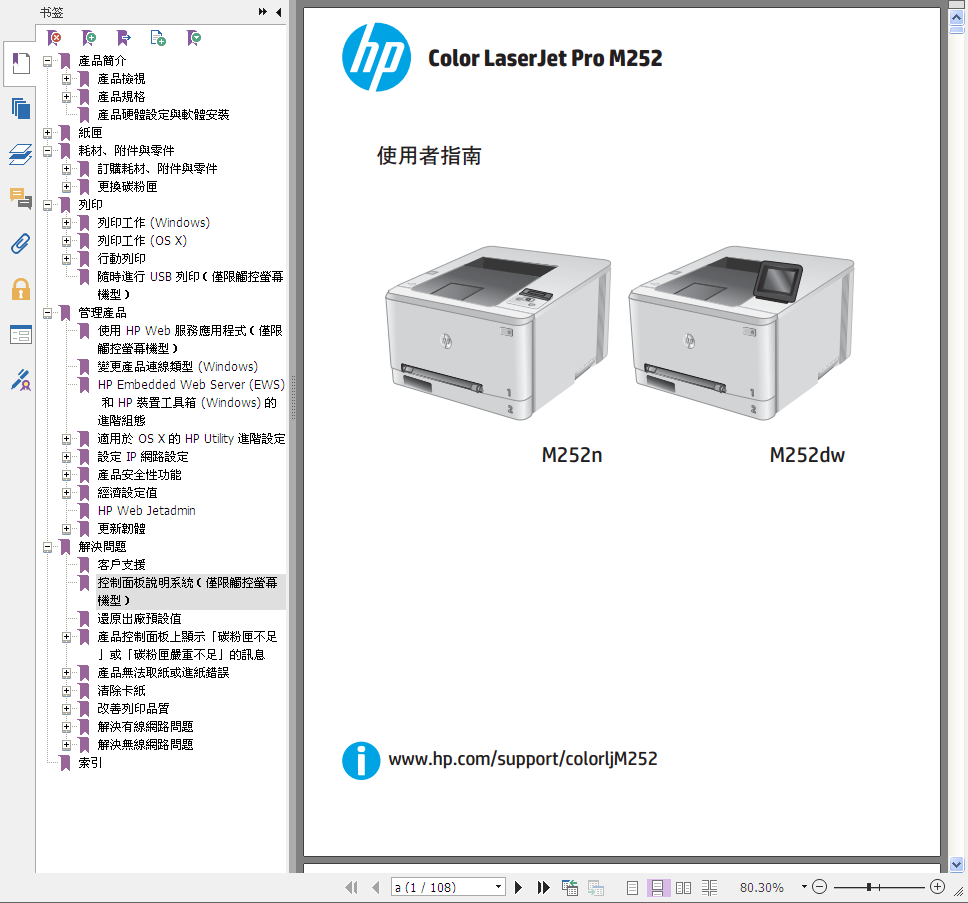
Task: Expand the 產品檢視 bookmark
Action: point(67,79)
